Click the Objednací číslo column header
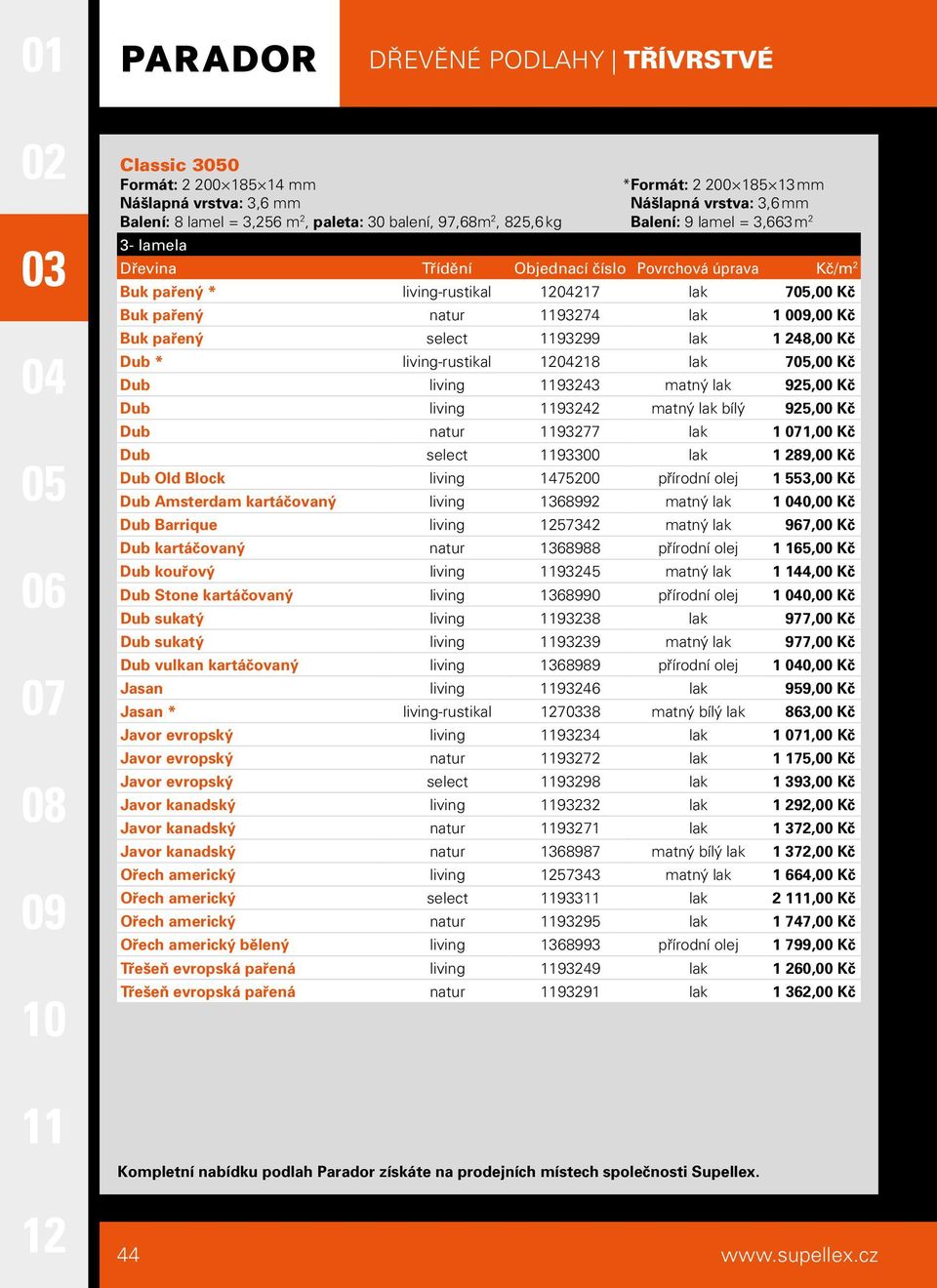This screenshot has height=1288, width=937. tap(570, 268)
